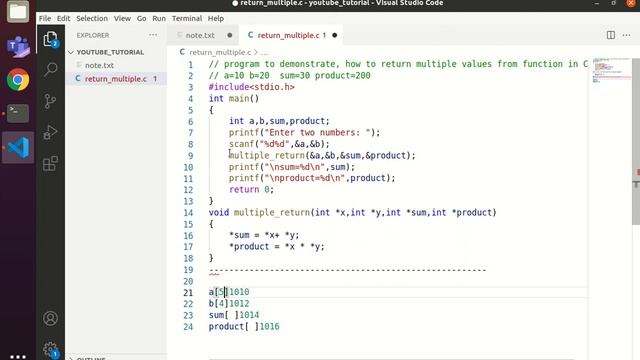Image resolution: width=640 pixels, height=360 pixels.
Task: Click the 'b[4]1012' line
Action: (229, 303)
